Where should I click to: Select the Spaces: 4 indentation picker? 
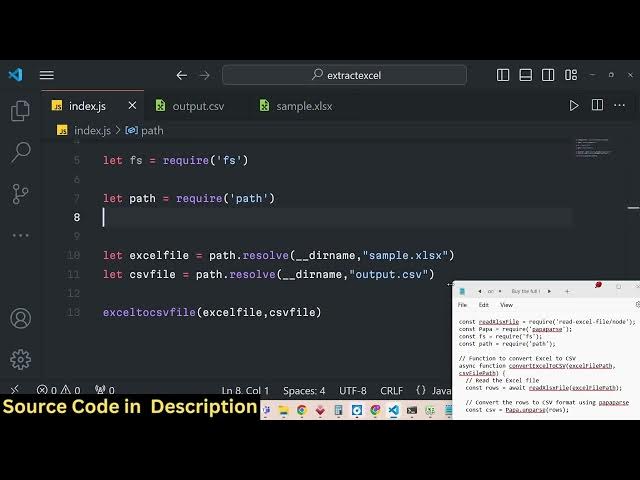tap(304, 391)
